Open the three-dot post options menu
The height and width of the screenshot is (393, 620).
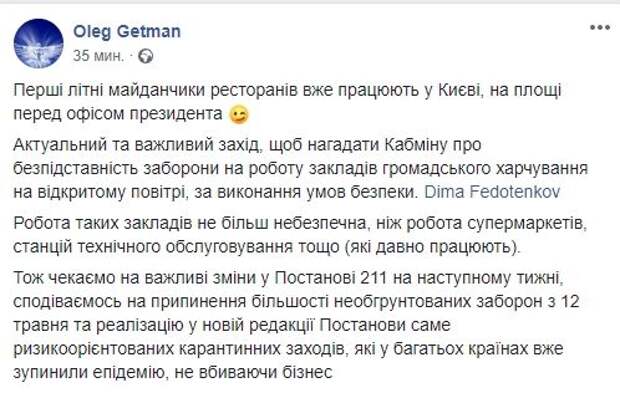599,28
